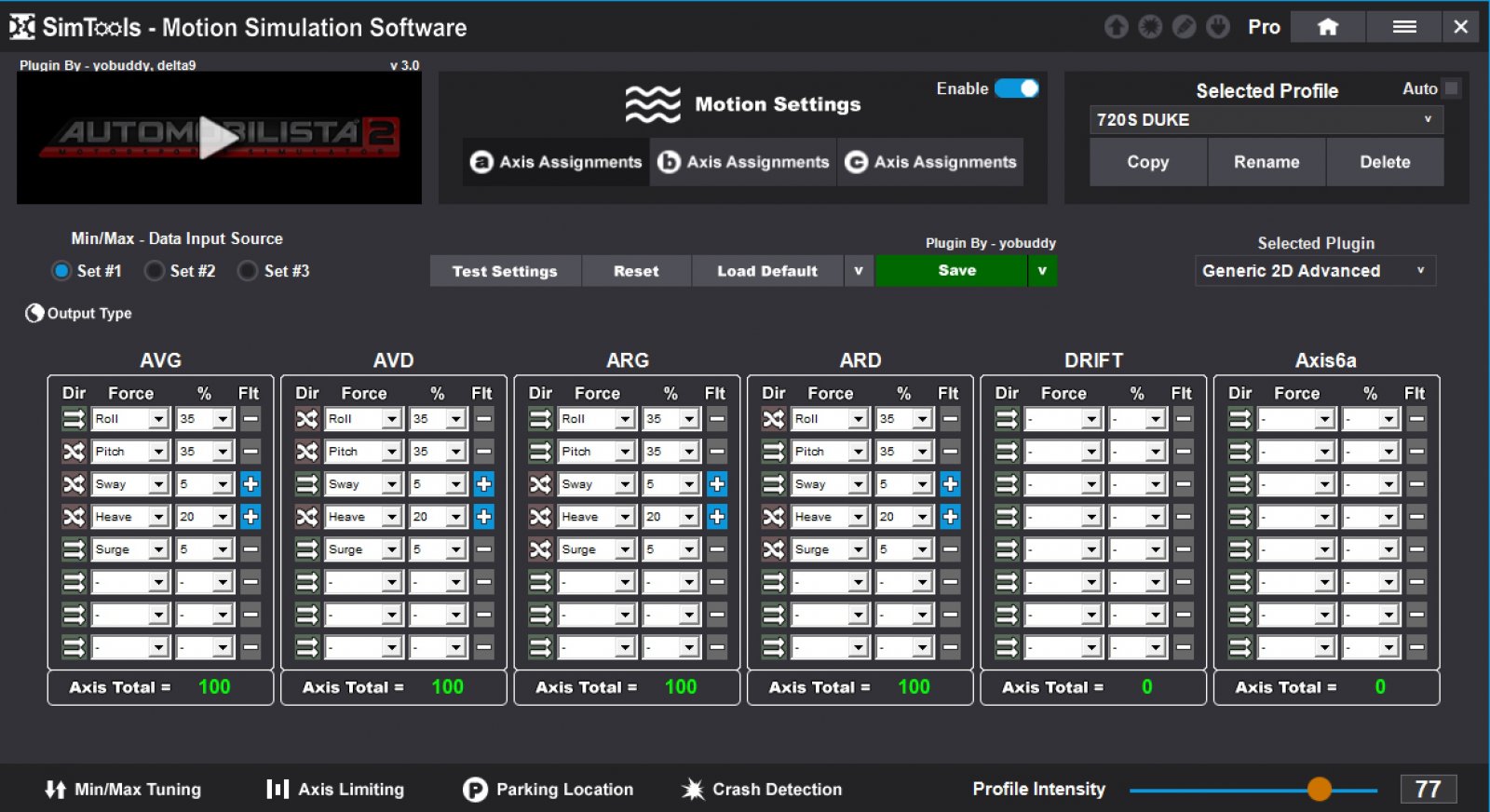Select the Set #2 radio button
Image resolution: width=1490 pixels, height=812 pixels.
(x=156, y=271)
